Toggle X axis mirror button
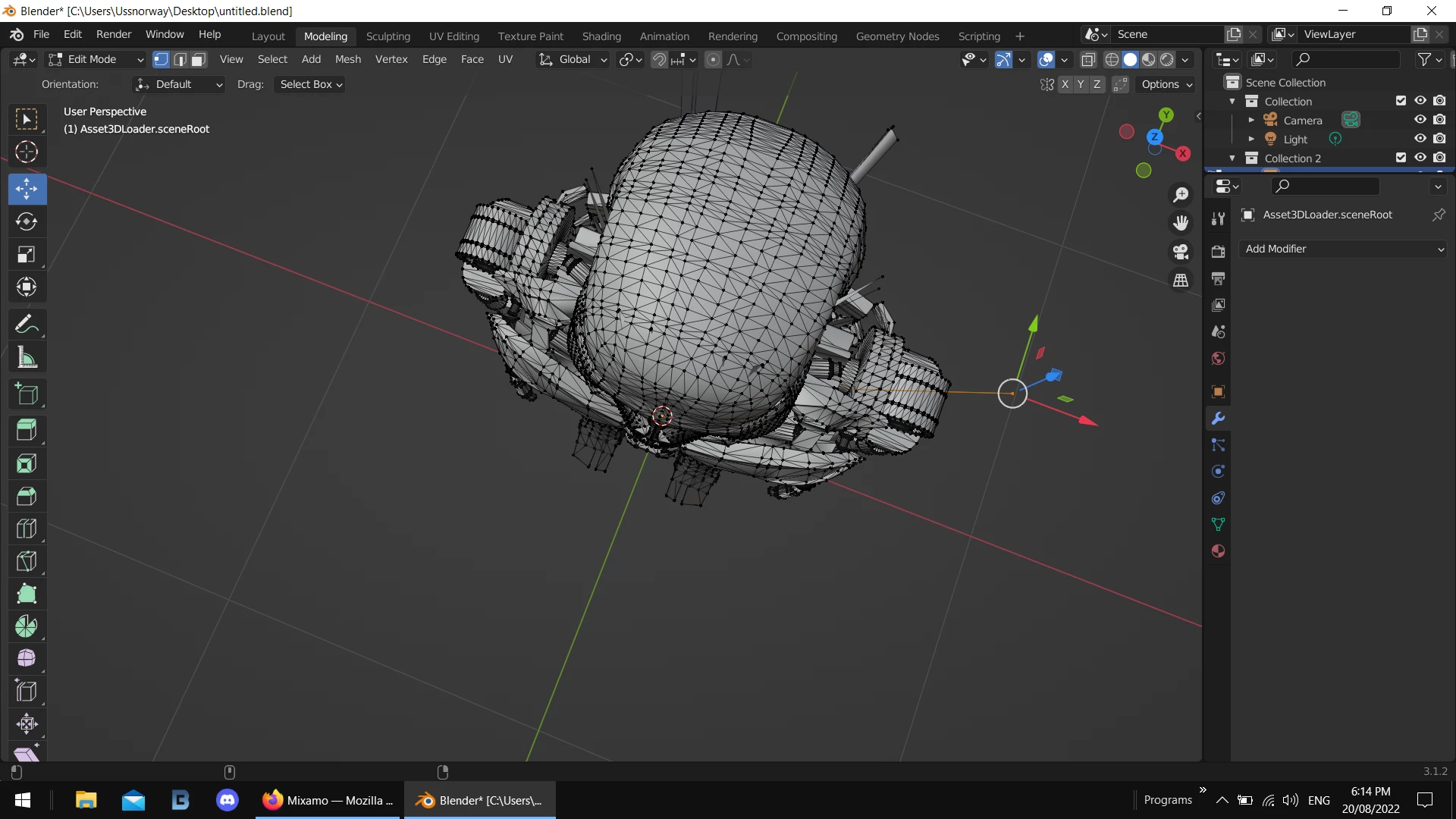Viewport: 1456px width, 819px height. [x=1065, y=84]
